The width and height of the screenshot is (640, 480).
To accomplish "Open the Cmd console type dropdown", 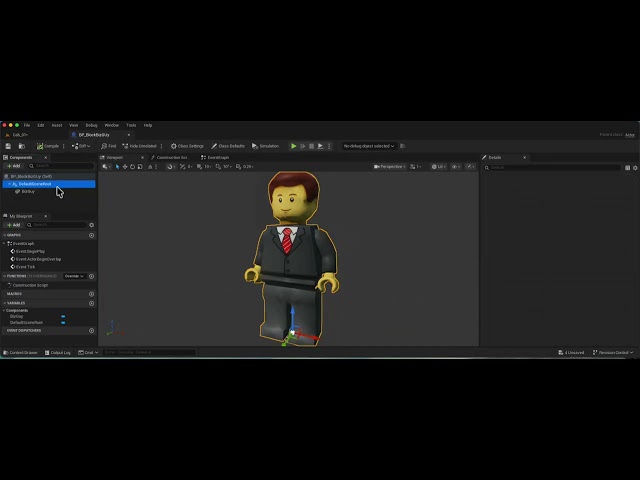I will 88,353.
